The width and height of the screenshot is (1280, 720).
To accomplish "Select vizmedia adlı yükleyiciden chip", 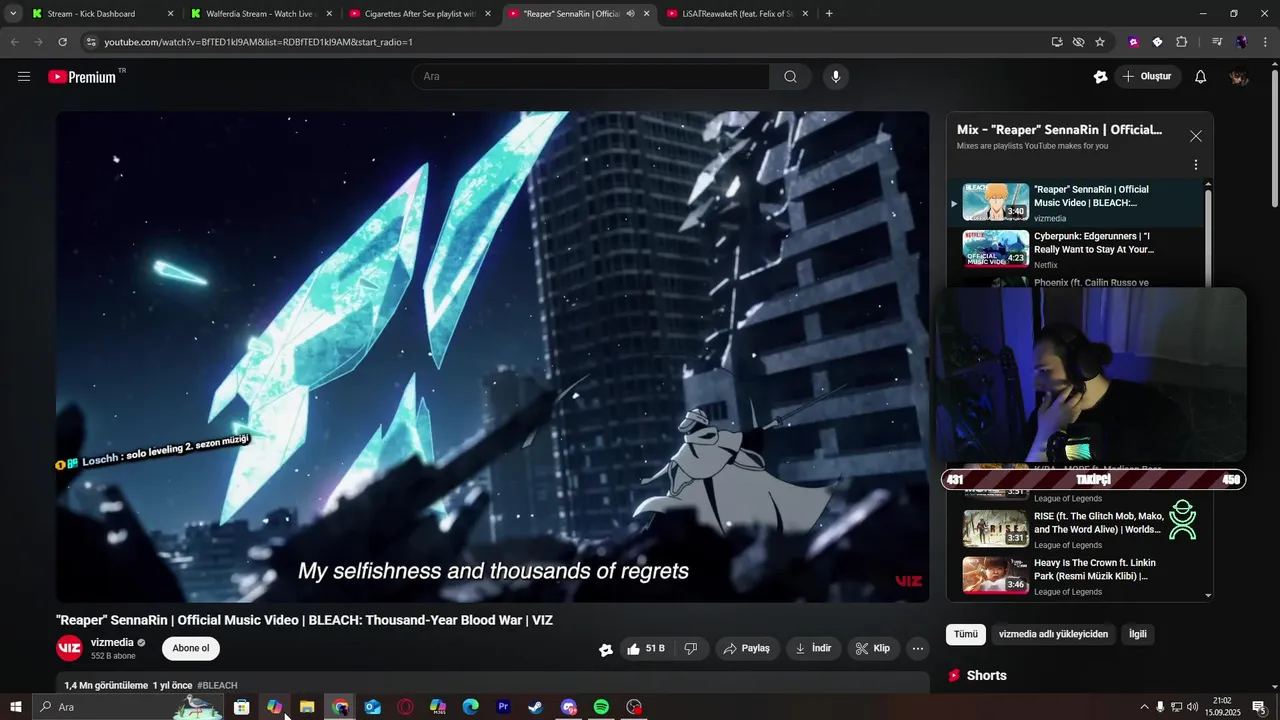I will point(1053,634).
